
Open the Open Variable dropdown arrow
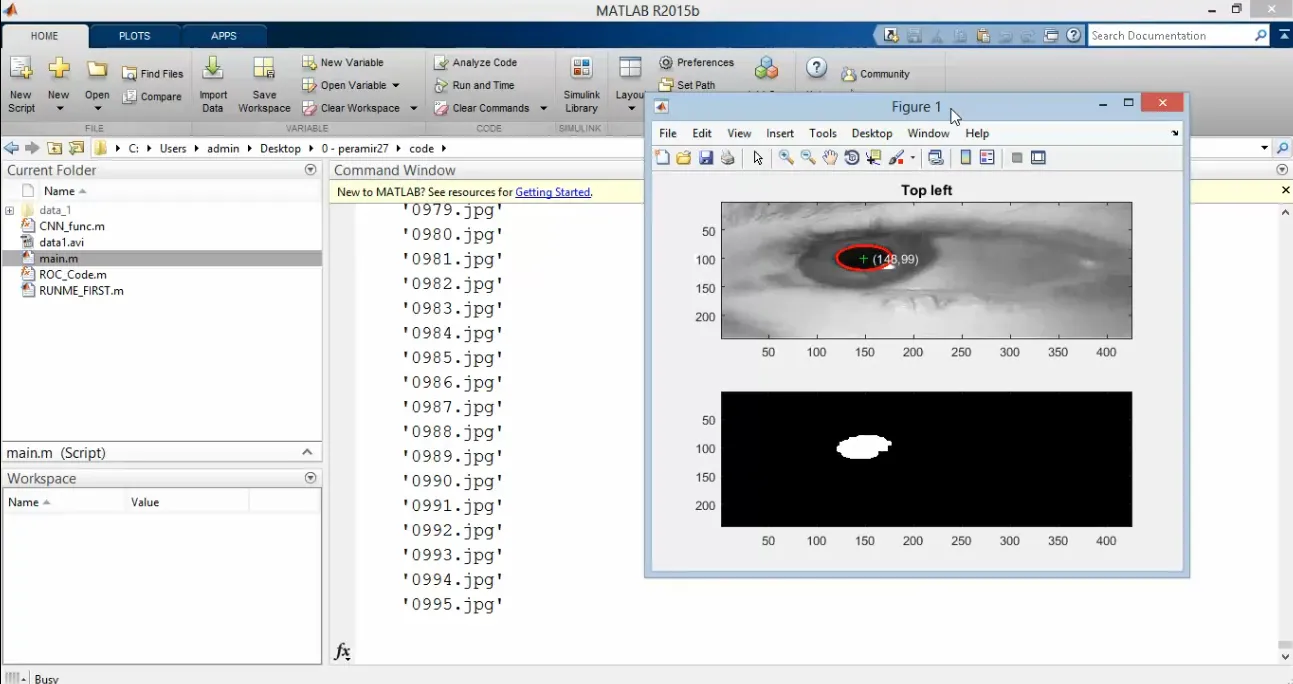click(396, 86)
